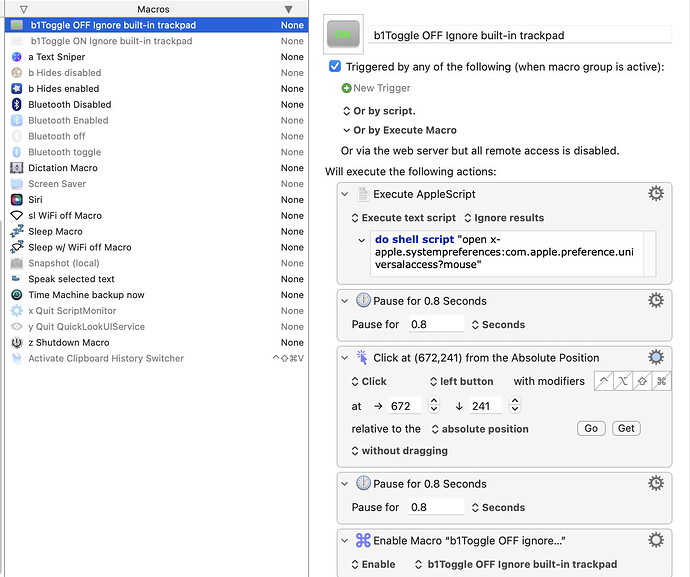The height and width of the screenshot is (577, 690).
Task: Click the Siri macro icon
Action: tap(17, 199)
